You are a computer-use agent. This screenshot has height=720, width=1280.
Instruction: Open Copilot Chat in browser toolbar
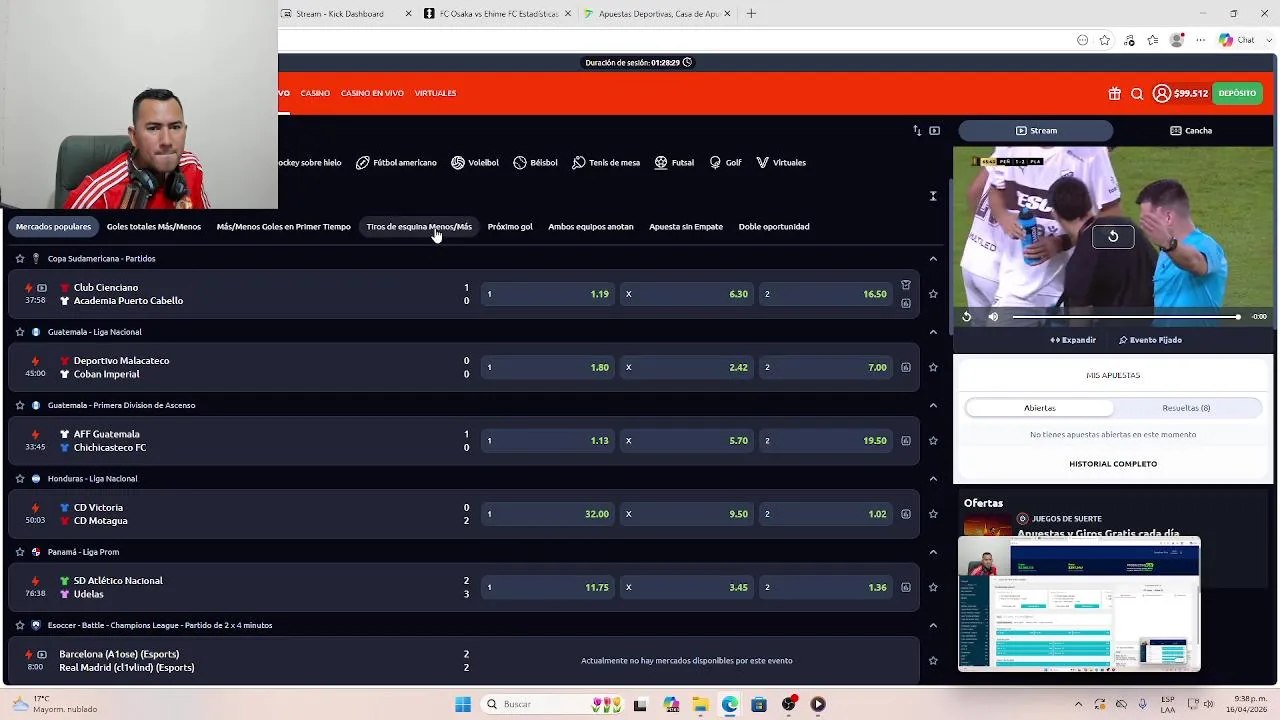1237,40
